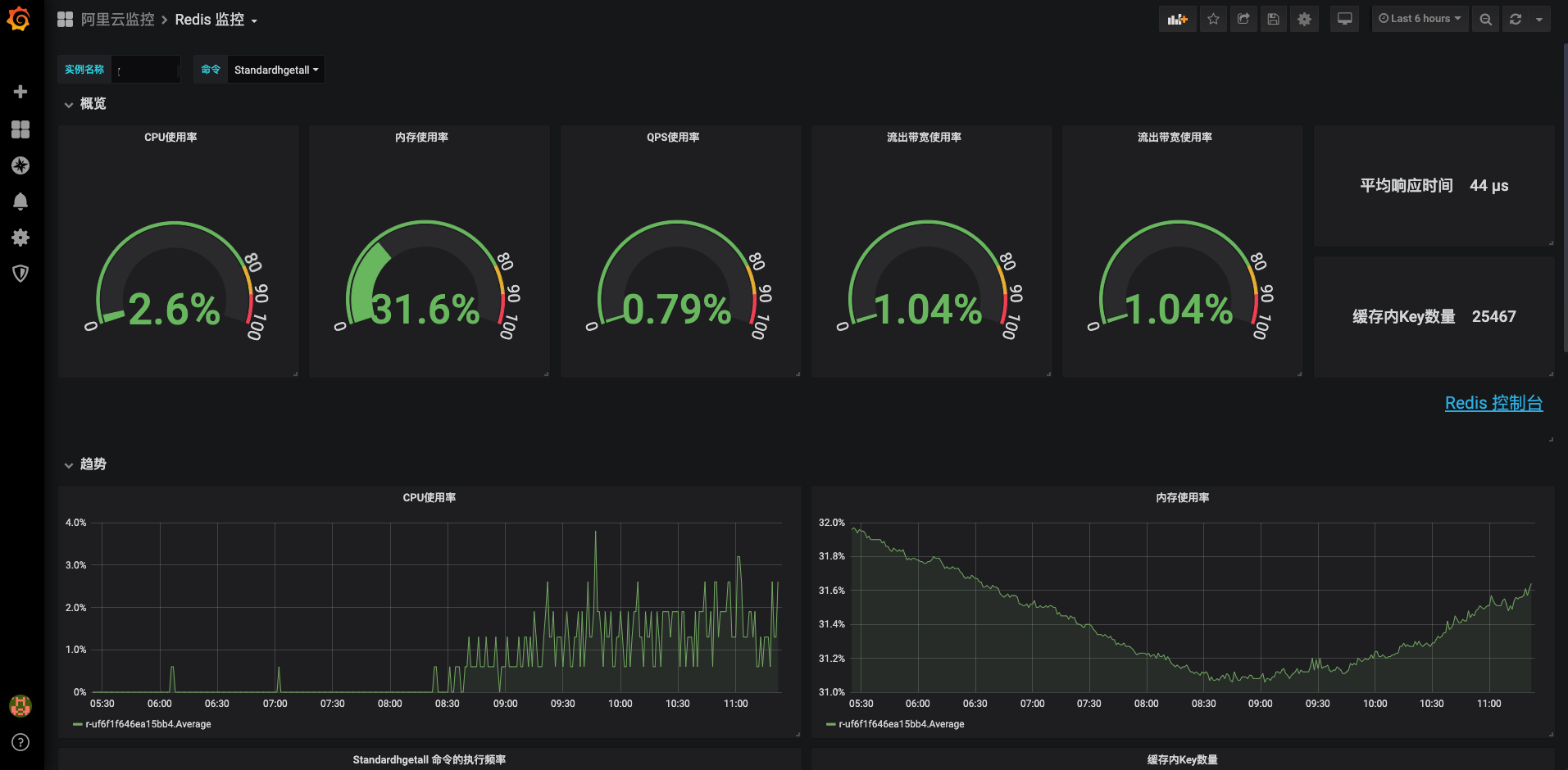1568x770 pixels.
Task: Open dashboard settings gear
Action: tap(1304, 19)
